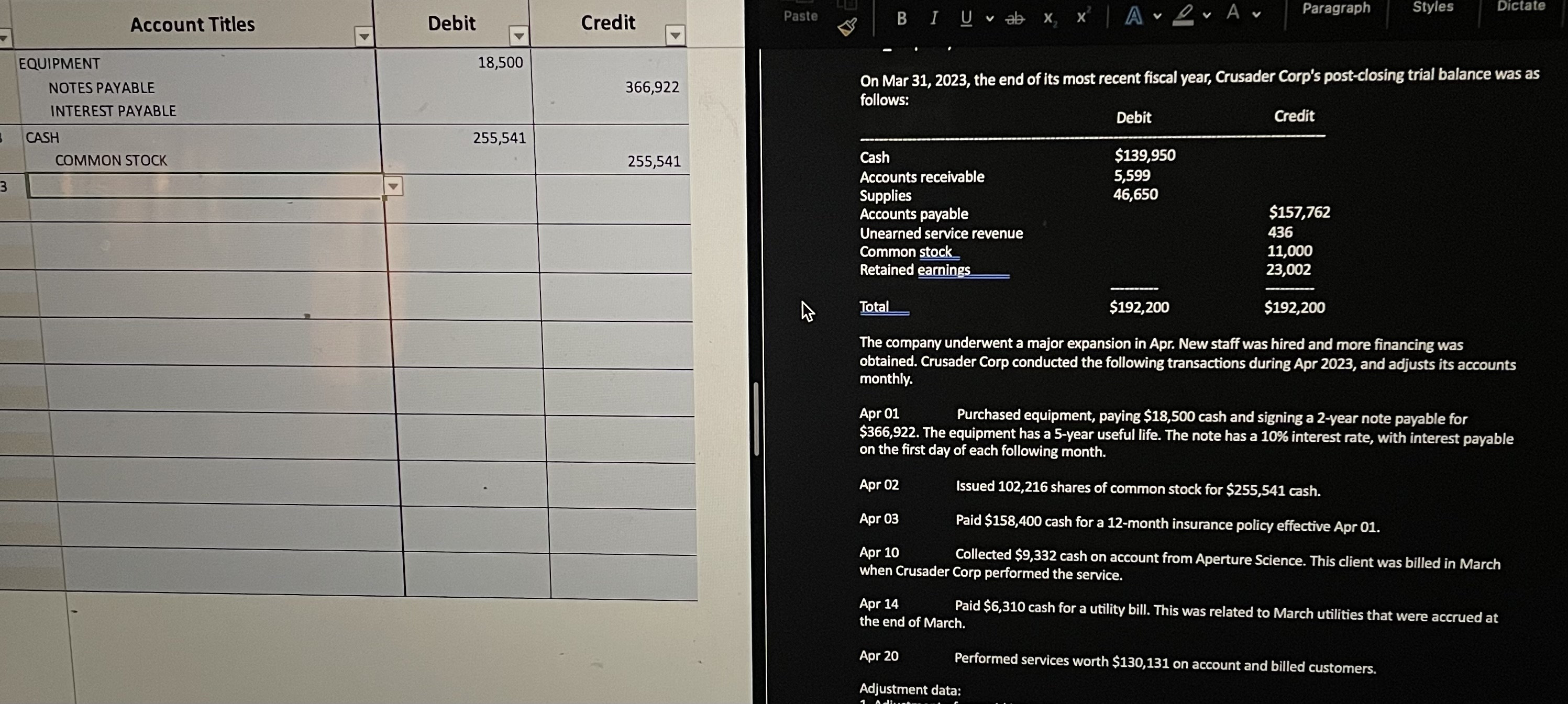This screenshot has width=1568, height=704.
Task: Toggle underline formatting
Action: pos(966,18)
